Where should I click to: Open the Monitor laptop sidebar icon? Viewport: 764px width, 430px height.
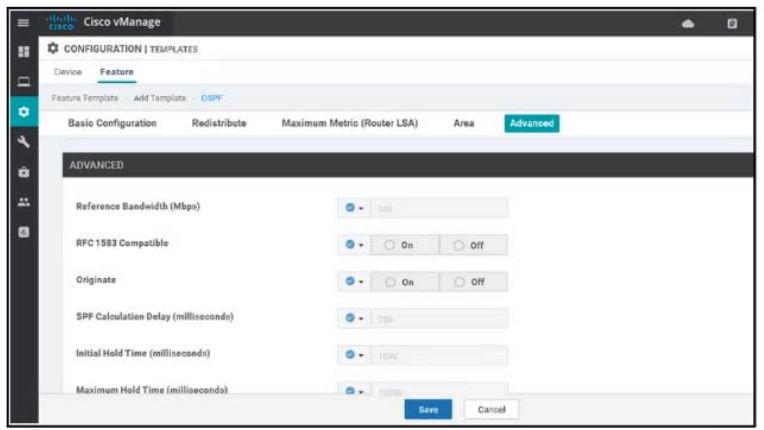pos(23,81)
